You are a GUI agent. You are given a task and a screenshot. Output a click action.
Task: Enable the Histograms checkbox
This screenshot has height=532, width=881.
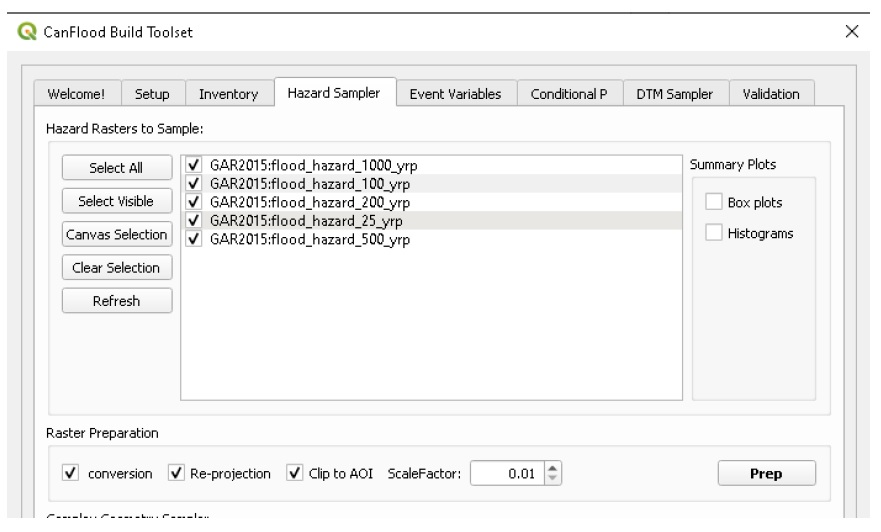point(714,233)
